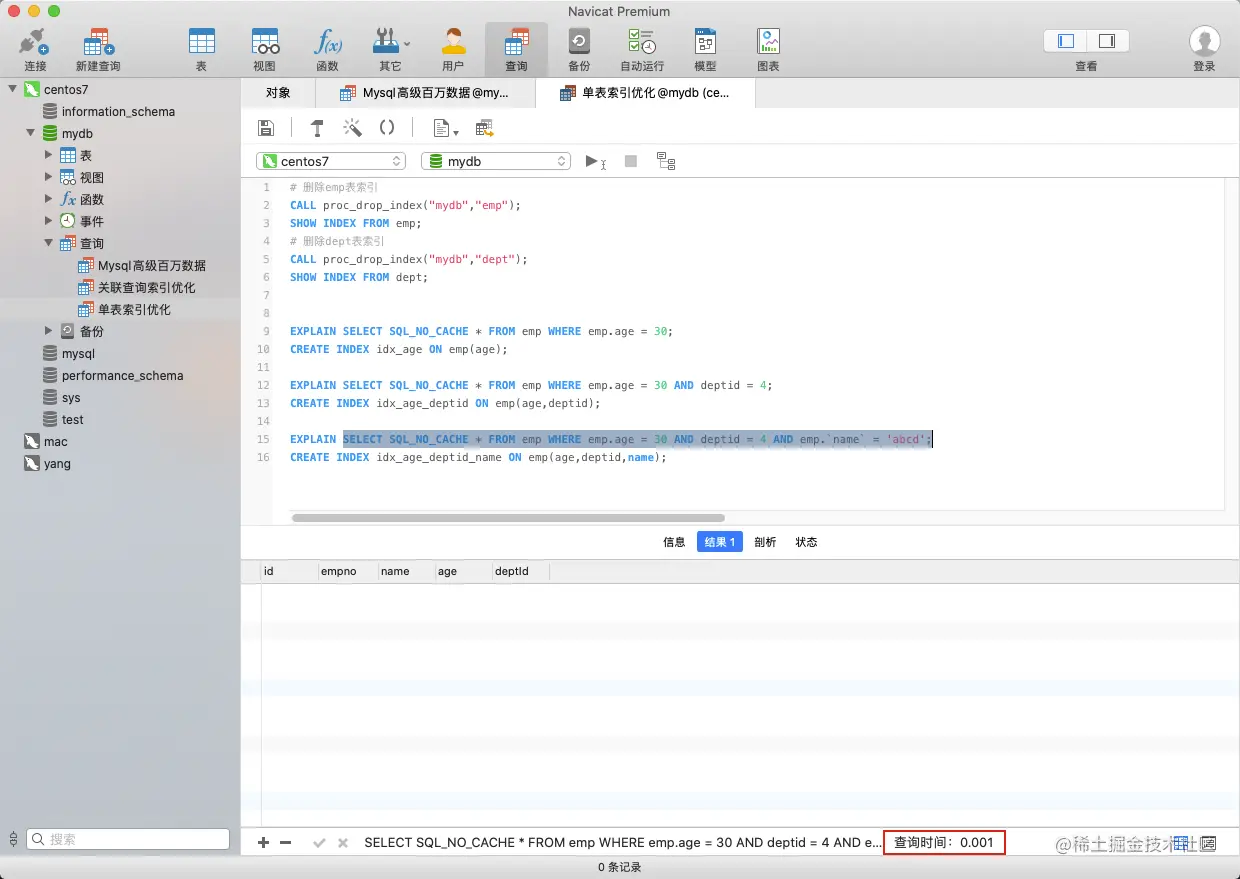The height and width of the screenshot is (879, 1240).
Task: Select the performance_schema database
Action: (x=120, y=375)
